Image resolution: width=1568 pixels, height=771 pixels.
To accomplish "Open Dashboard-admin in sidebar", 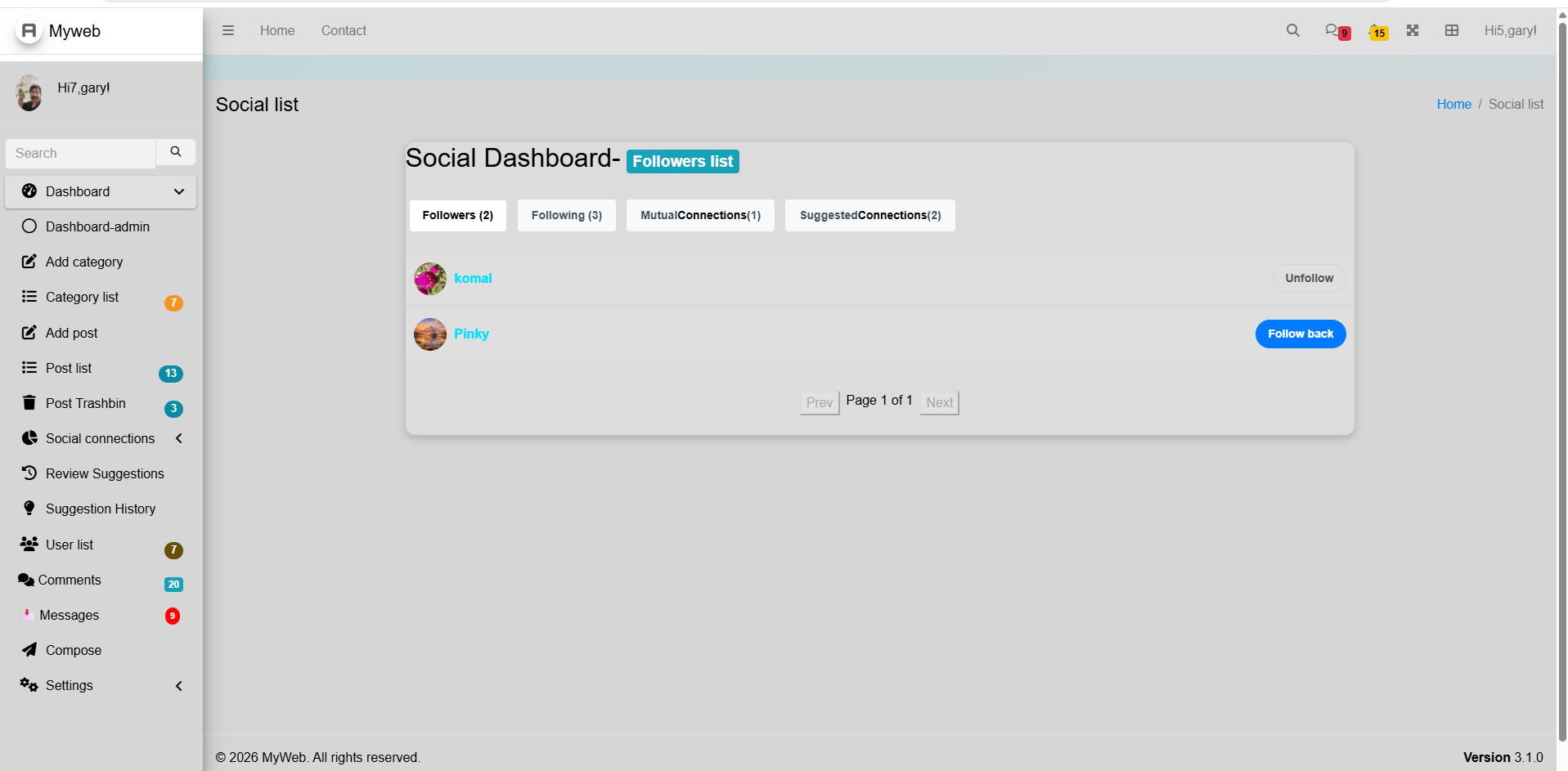I will tap(101, 226).
